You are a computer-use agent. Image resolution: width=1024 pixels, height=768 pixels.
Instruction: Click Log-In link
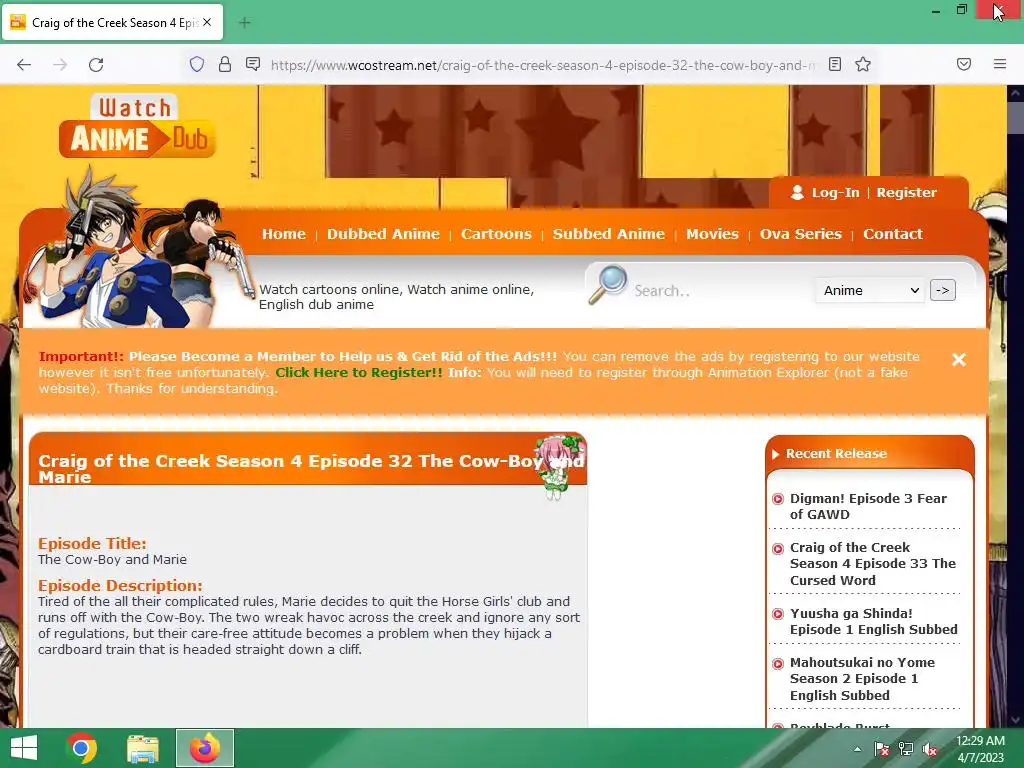pyautogui.click(x=835, y=193)
